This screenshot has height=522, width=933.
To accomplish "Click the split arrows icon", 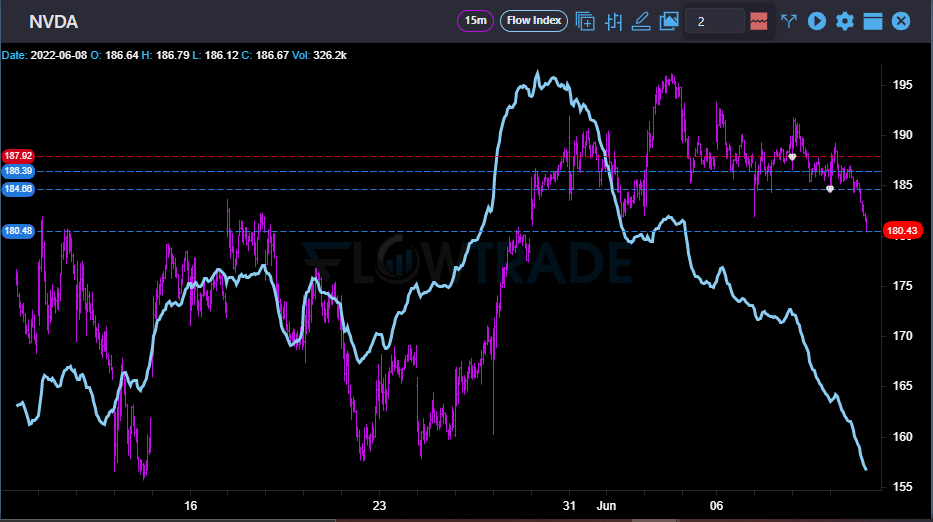I will point(789,21).
